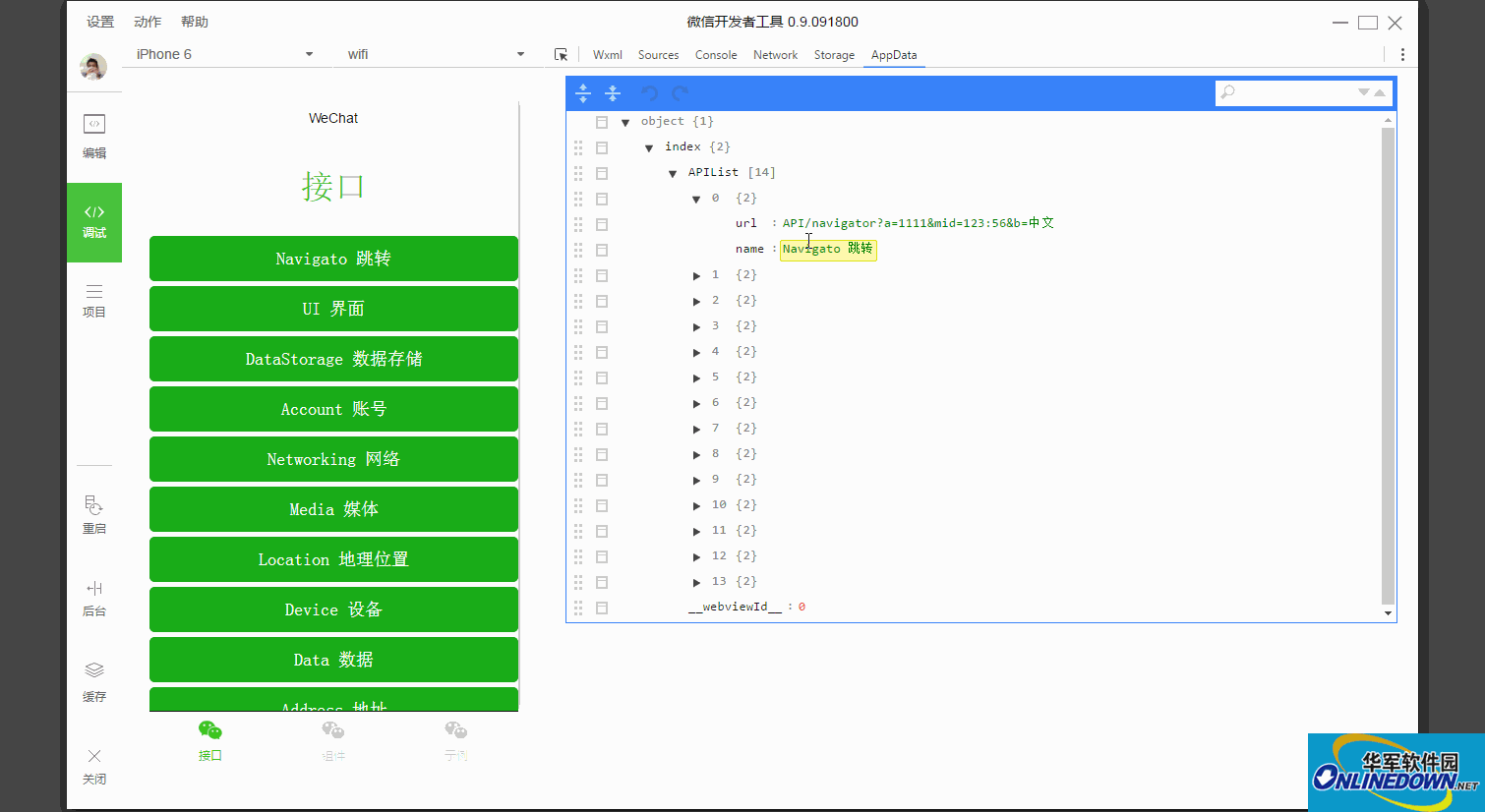
Task: Tap the Networking 网络 green button
Action: (333, 459)
